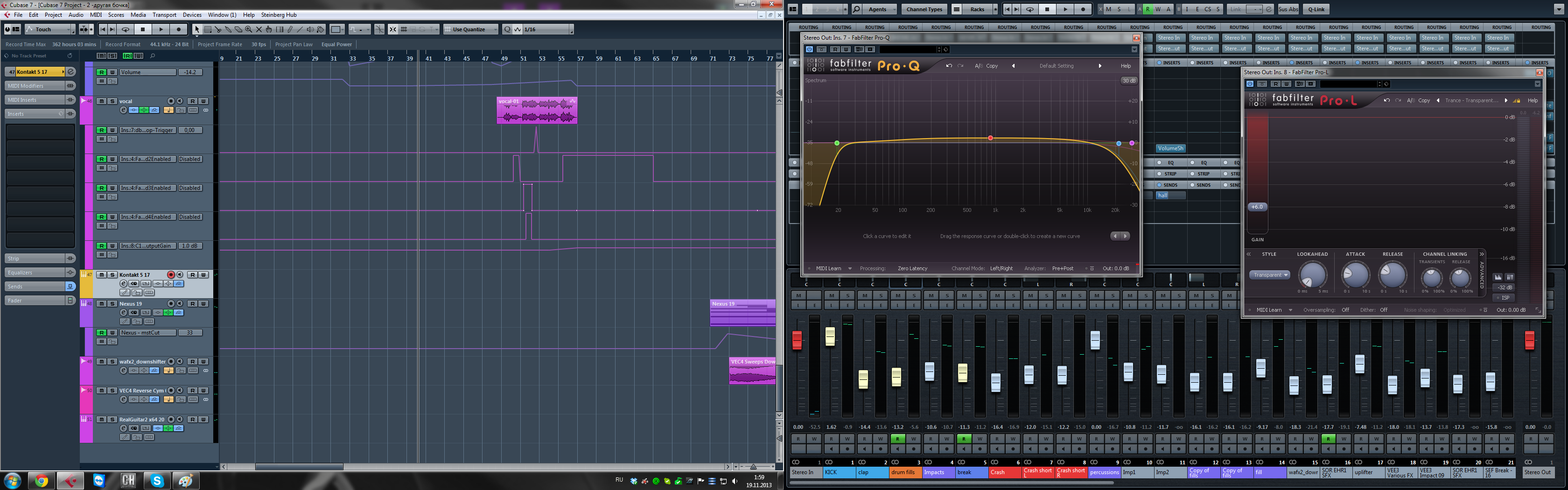Expand the Fader inspector section
Image resolution: width=1568 pixels, height=490 pixels.
tap(40, 300)
